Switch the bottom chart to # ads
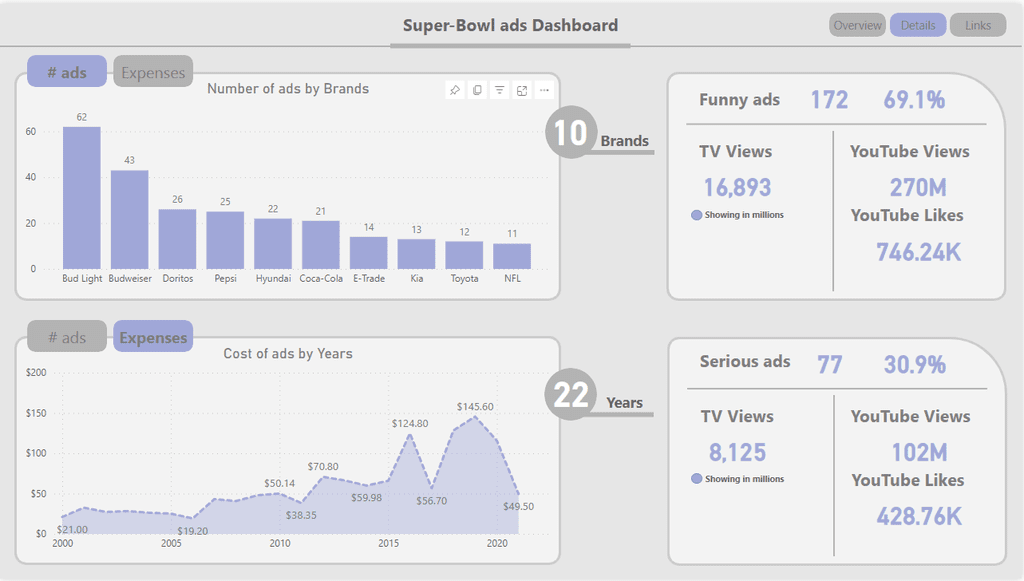Screen dimensions: 1024x581 (x=67, y=337)
